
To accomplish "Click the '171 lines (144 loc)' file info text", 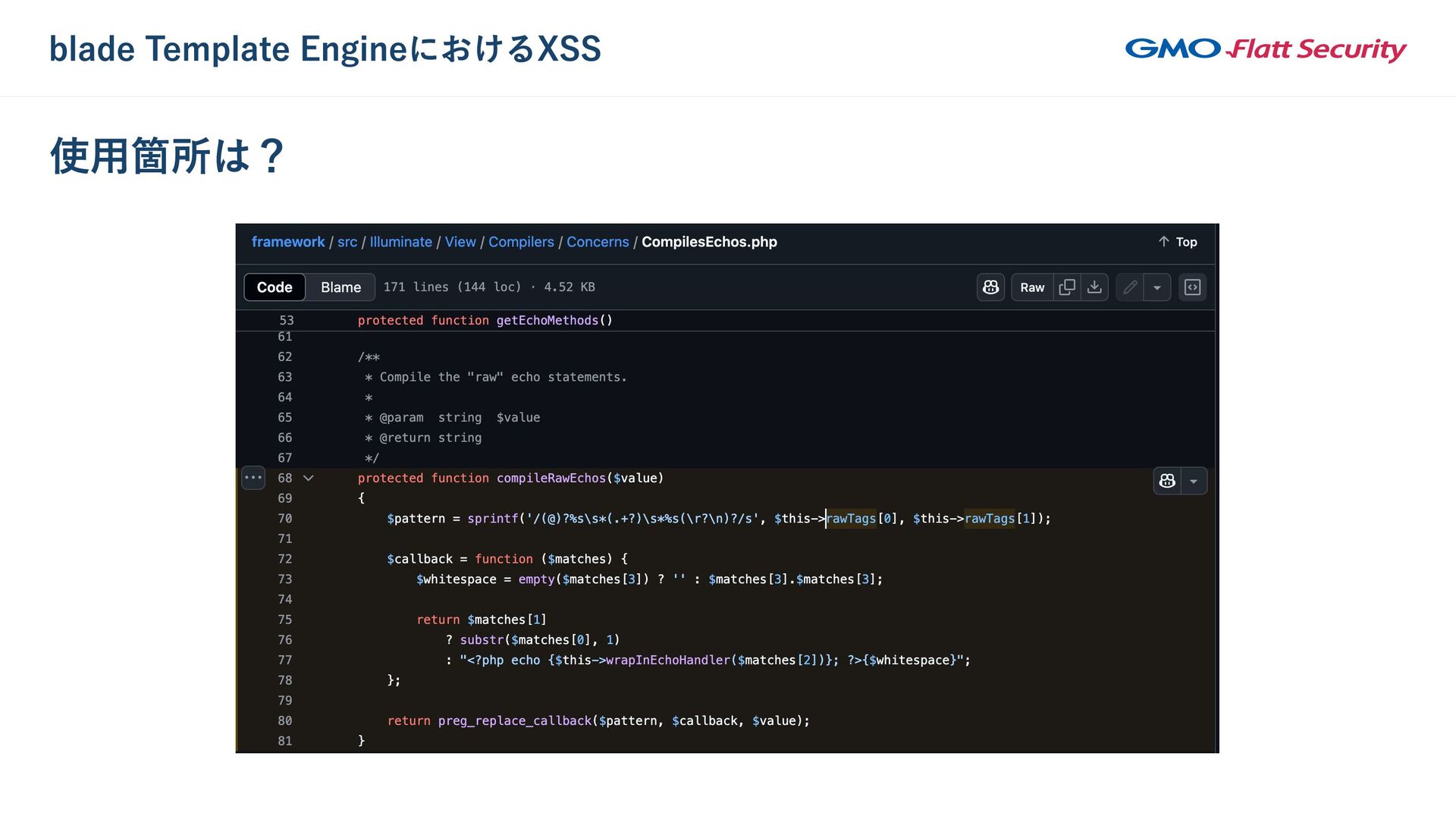I will pos(452,287).
